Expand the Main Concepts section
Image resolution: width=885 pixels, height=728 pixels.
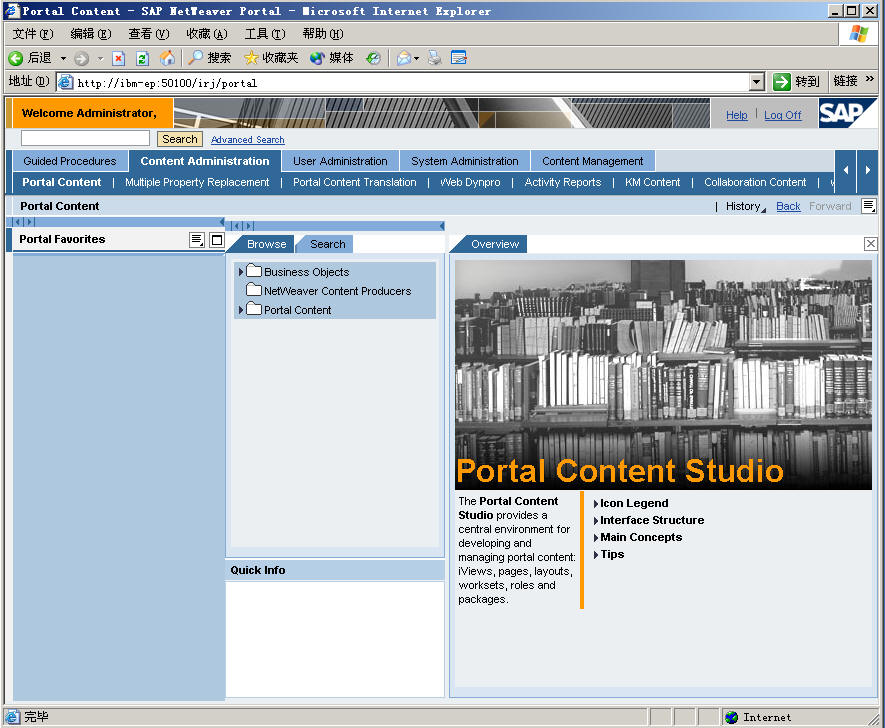click(x=596, y=538)
